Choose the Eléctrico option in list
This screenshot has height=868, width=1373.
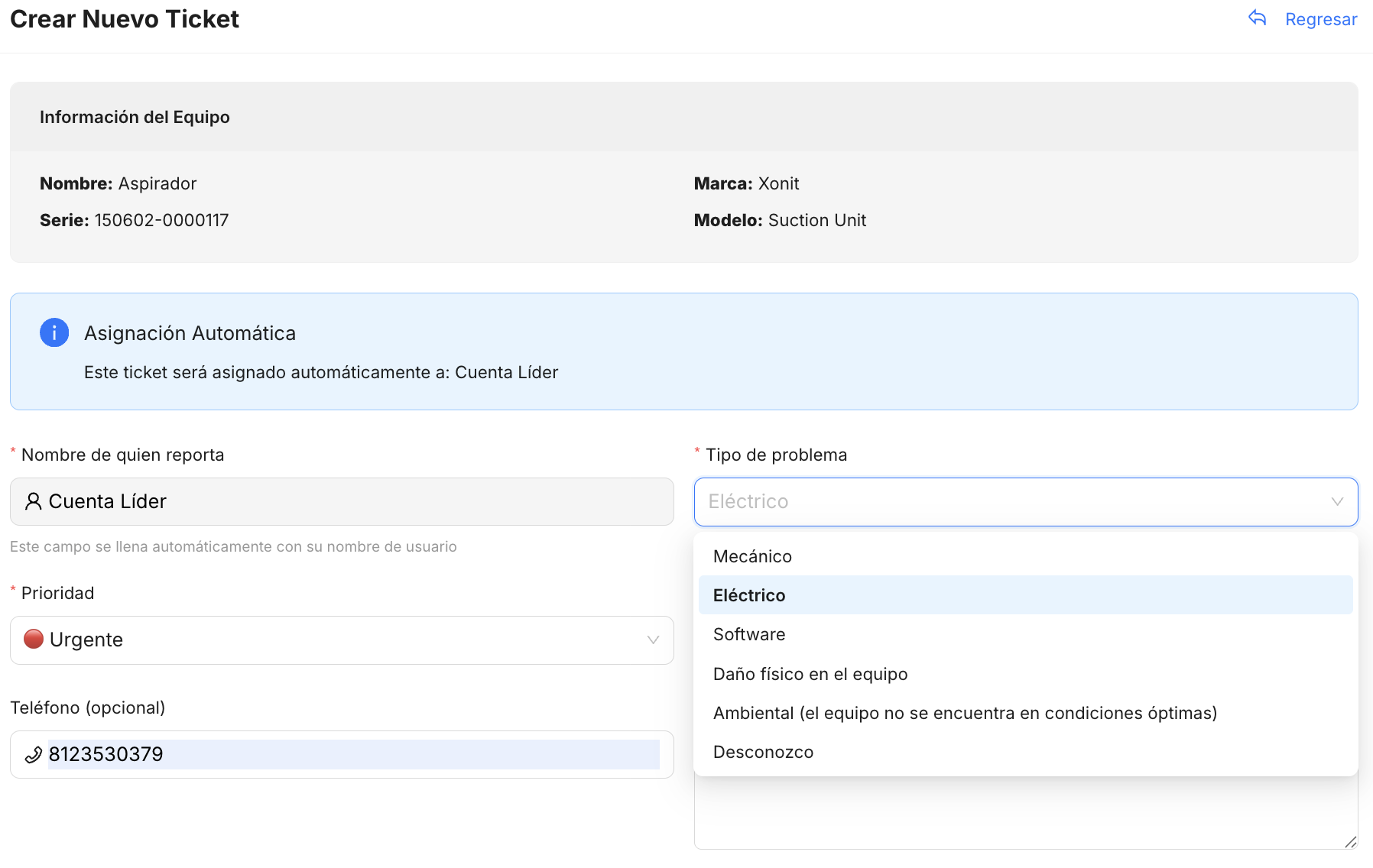pyautogui.click(x=749, y=595)
